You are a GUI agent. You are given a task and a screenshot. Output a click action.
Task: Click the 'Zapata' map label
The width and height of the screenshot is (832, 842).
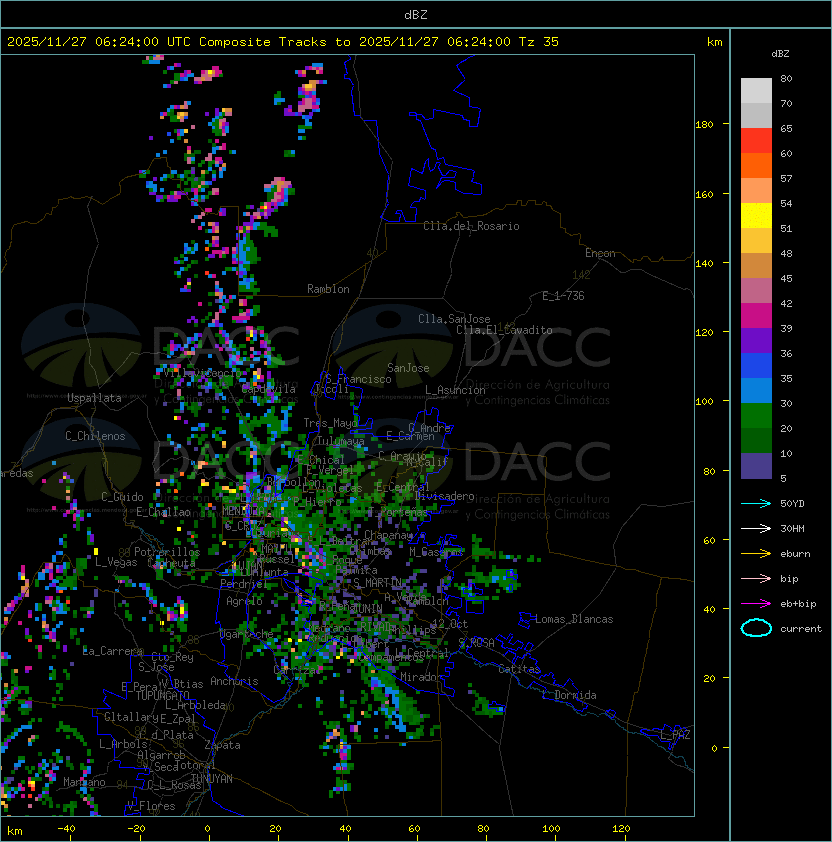point(222,745)
